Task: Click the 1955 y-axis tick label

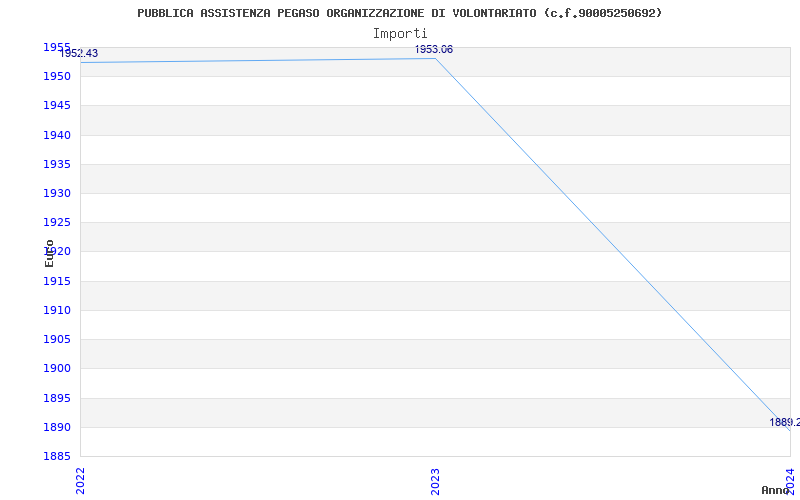Action: 57,47
